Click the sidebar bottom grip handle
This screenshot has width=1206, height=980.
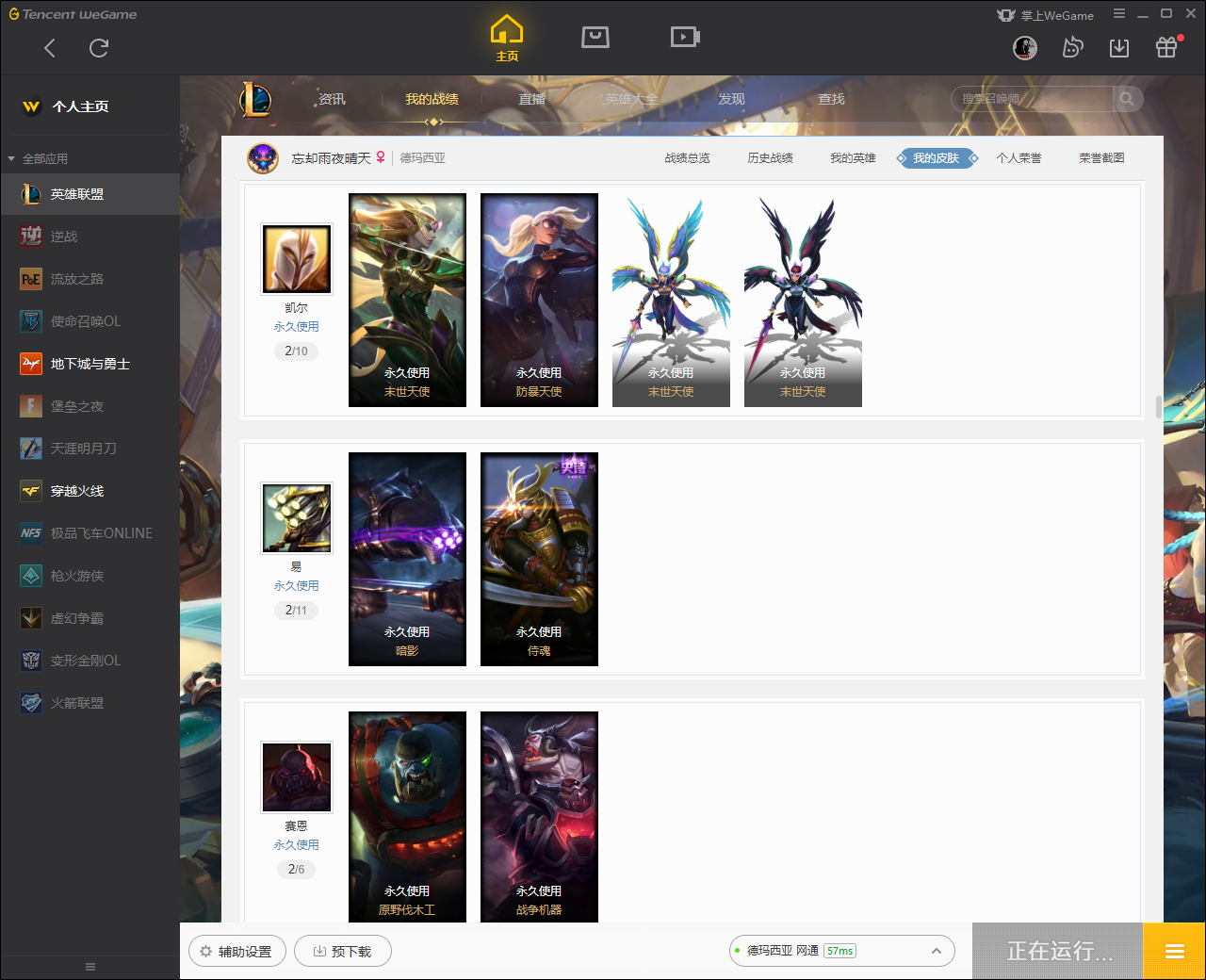90,967
